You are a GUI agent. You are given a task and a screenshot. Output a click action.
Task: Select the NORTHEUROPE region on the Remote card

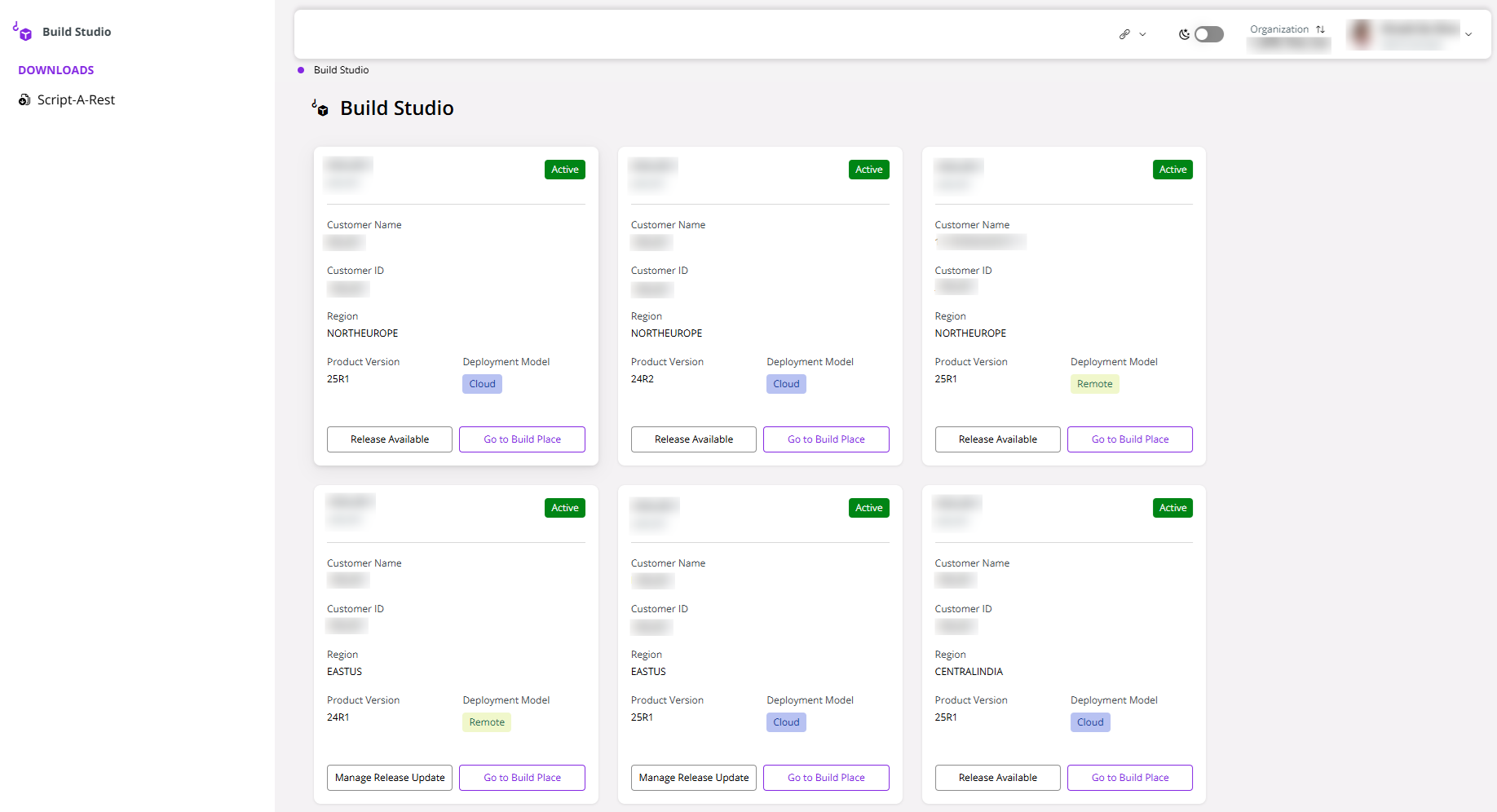click(x=971, y=333)
